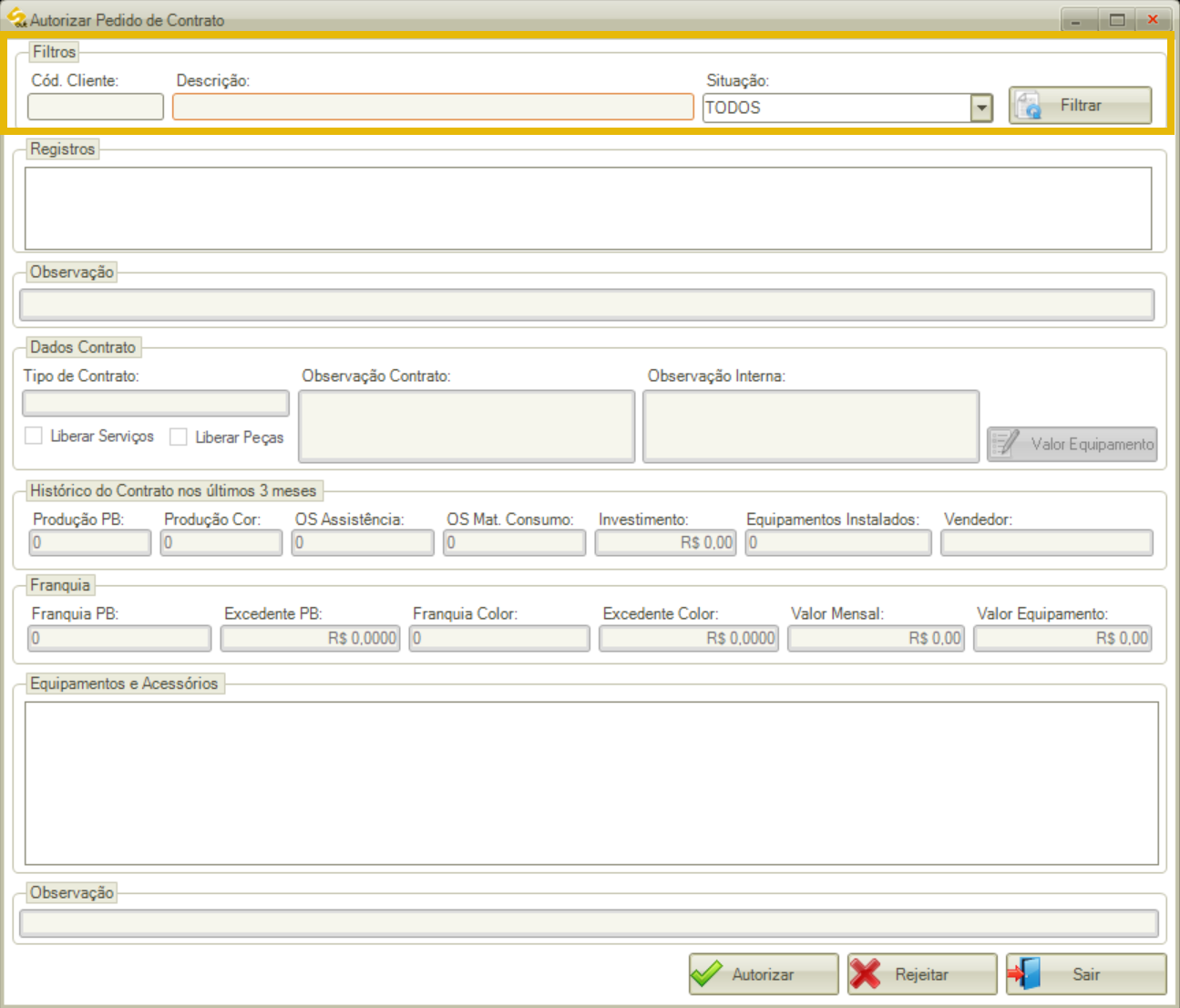Maximize the Autorizar Pedido de Contrato window

1116,19
